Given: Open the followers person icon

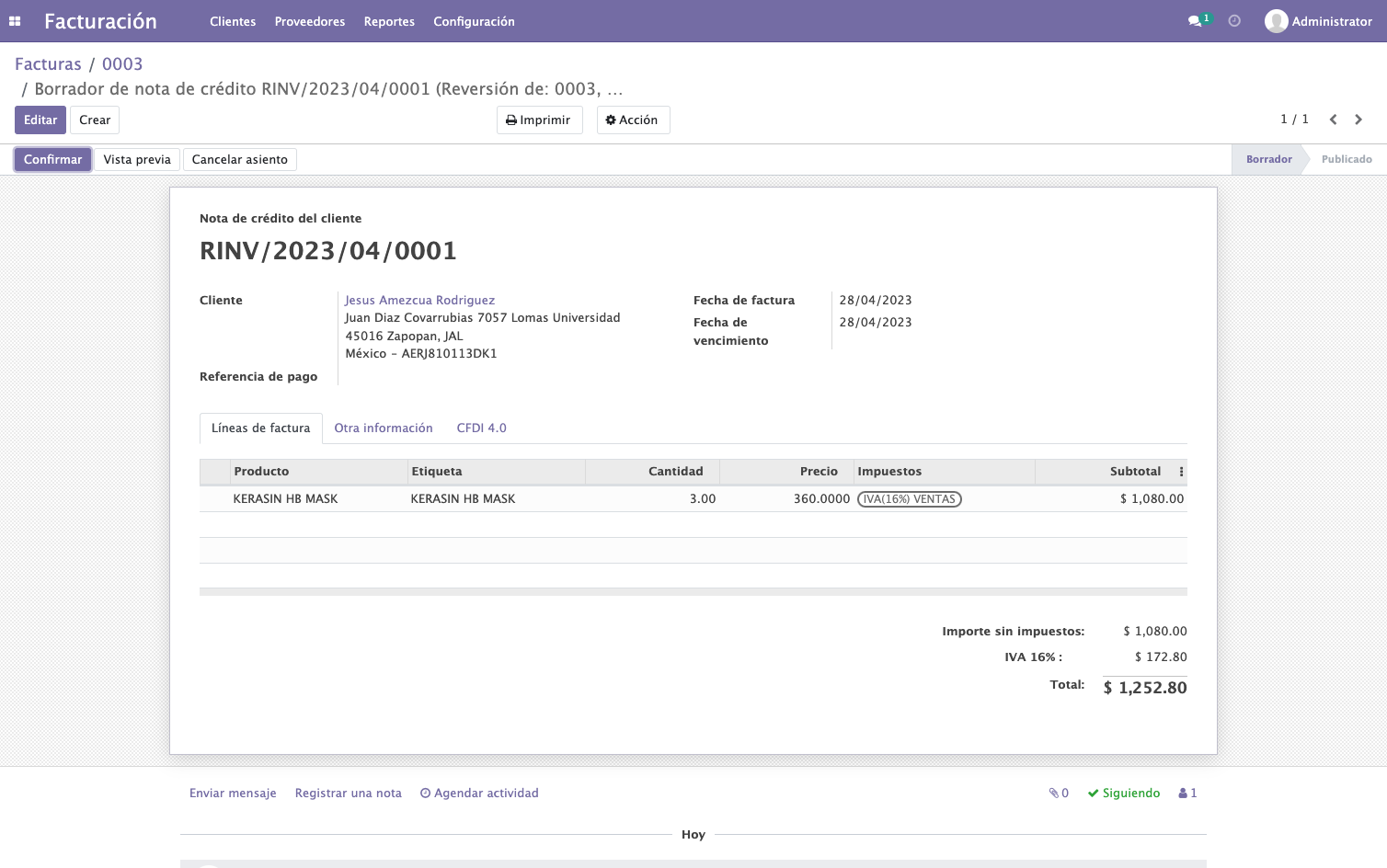Looking at the screenshot, I should pyautogui.click(x=1187, y=794).
